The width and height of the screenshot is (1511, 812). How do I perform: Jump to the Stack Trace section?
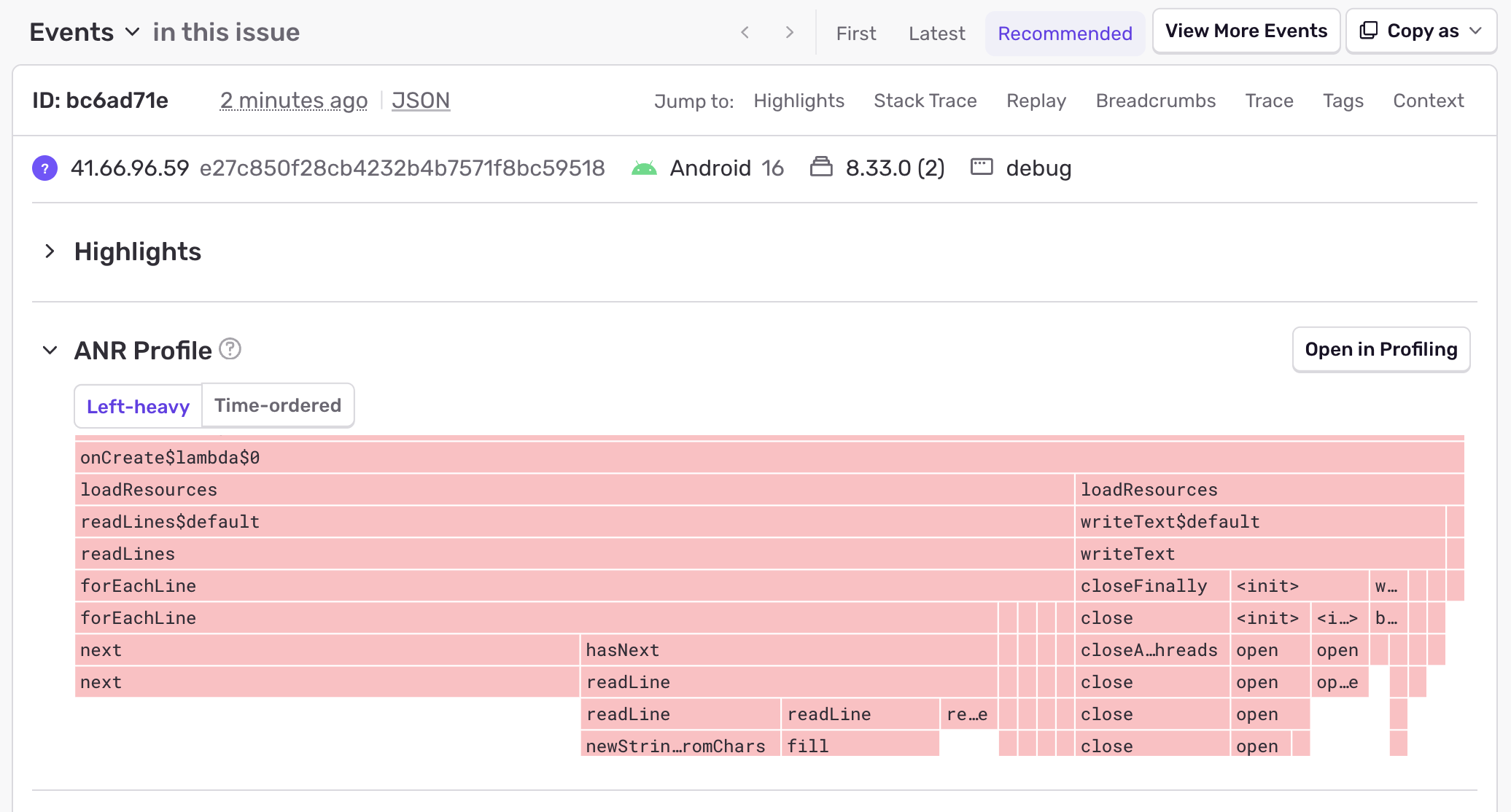925,101
